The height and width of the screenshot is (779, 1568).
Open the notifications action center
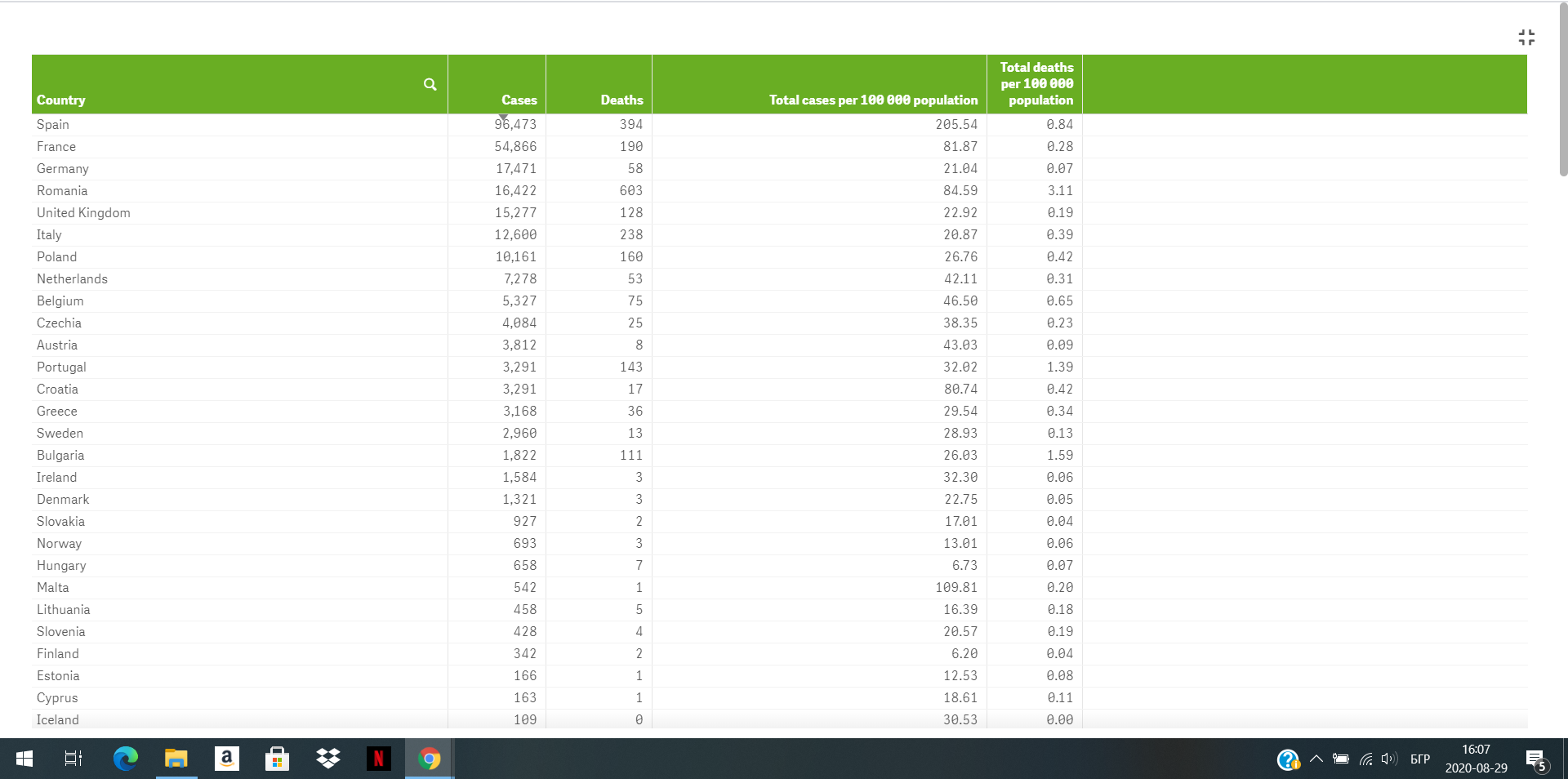[x=1535, y=759]
